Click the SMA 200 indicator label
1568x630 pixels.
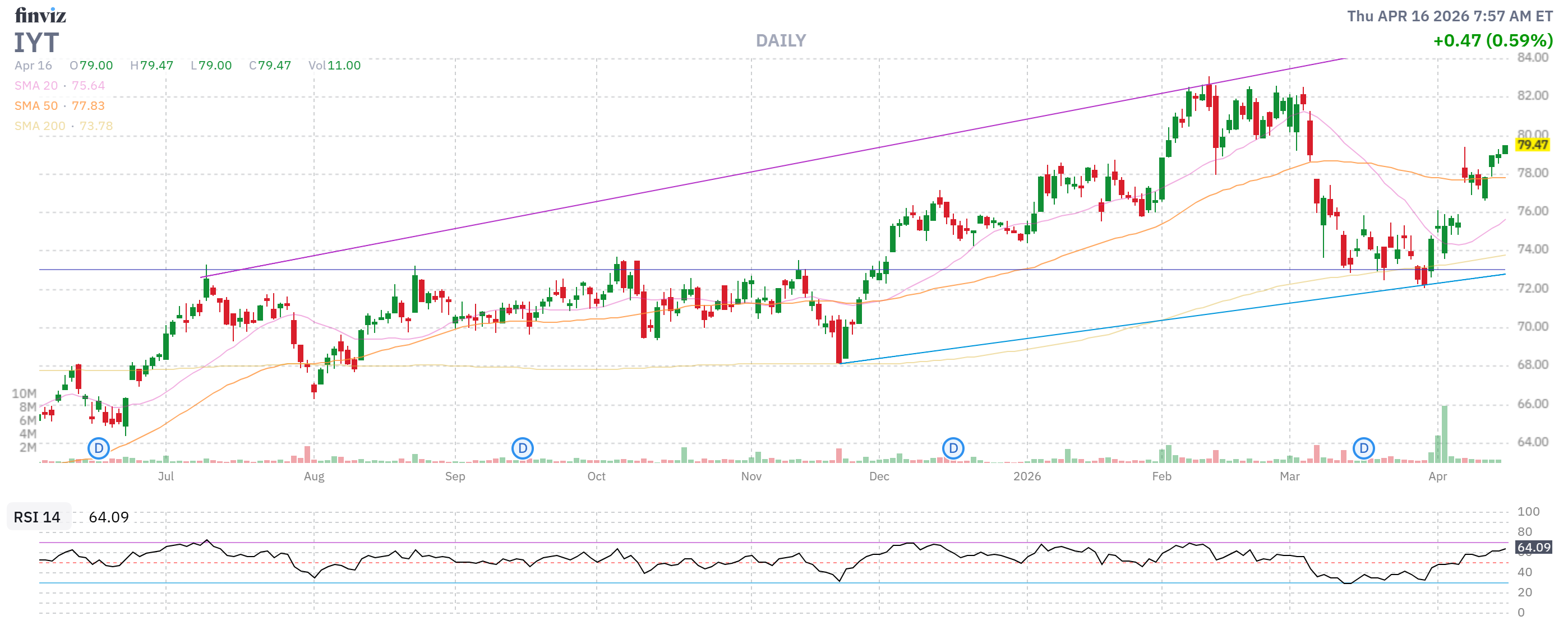40,126
